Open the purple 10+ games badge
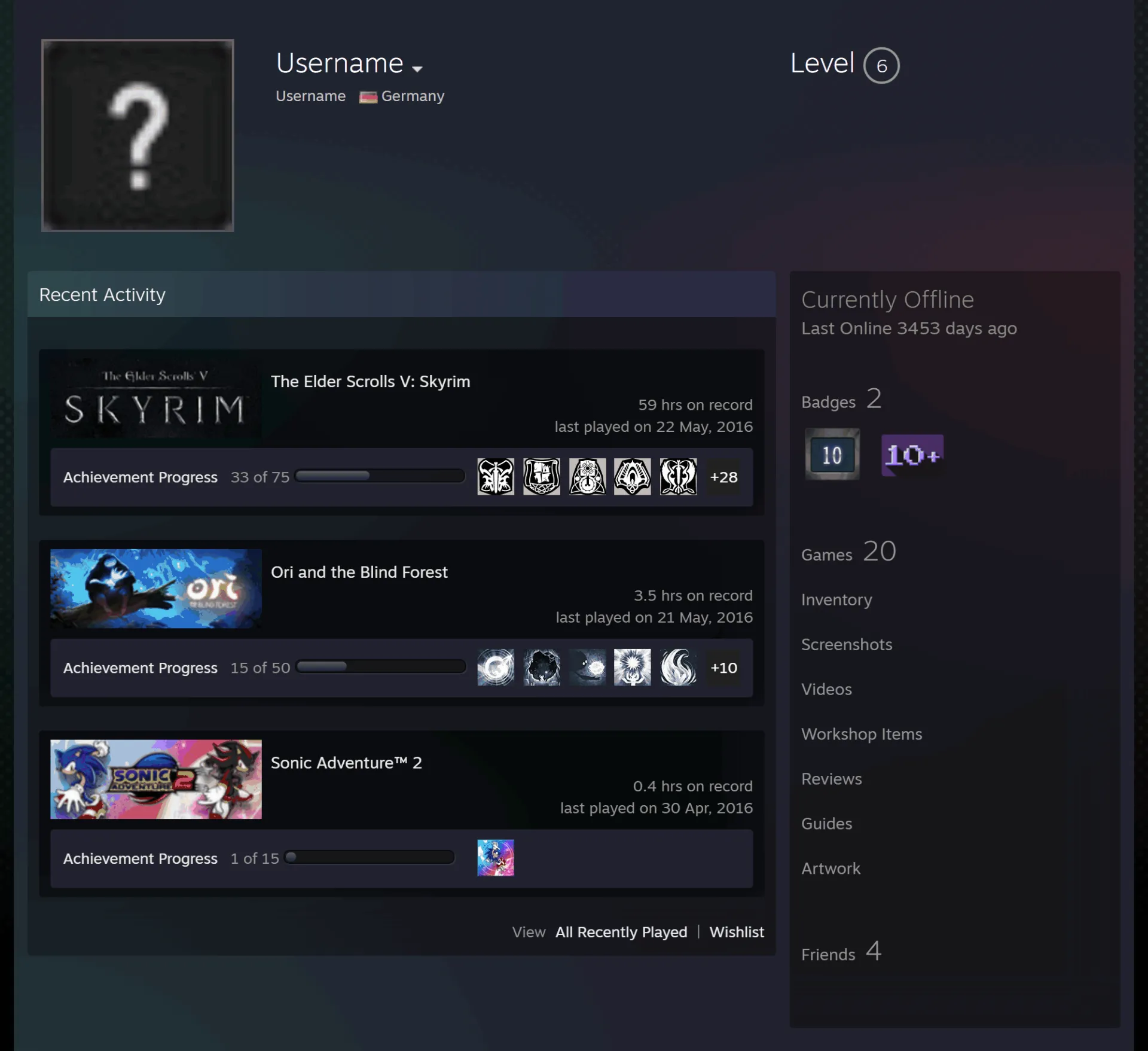The image size is (1148, 1051). pyautogui.click(x=912, y=455)
